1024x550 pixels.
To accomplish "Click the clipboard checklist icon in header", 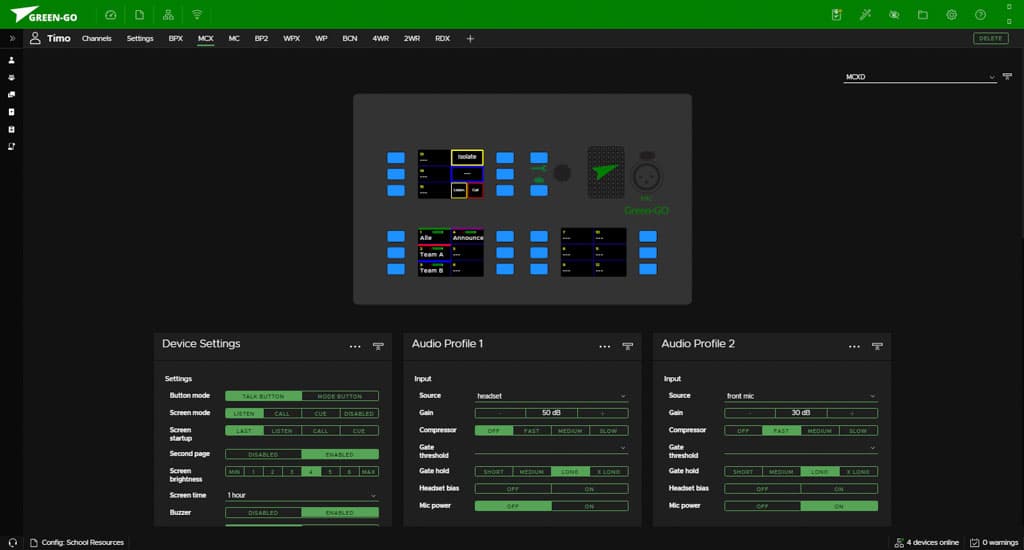I will tap(837, 15).
